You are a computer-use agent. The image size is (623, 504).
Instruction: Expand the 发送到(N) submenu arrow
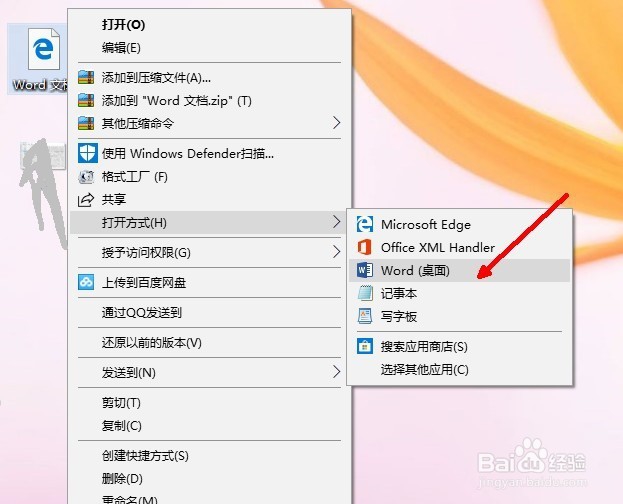(337, 372)
